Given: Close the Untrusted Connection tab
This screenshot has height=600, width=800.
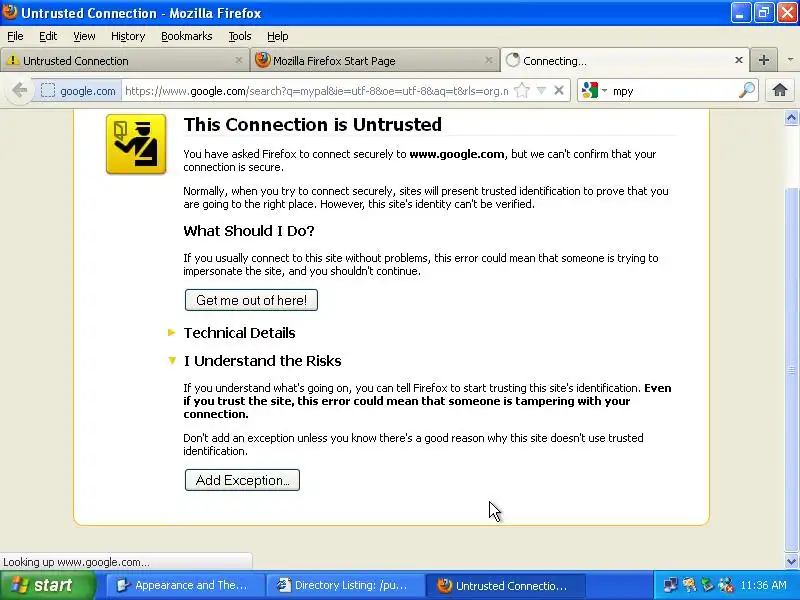Looking at the screenshot, I should (x=238, y=60).
